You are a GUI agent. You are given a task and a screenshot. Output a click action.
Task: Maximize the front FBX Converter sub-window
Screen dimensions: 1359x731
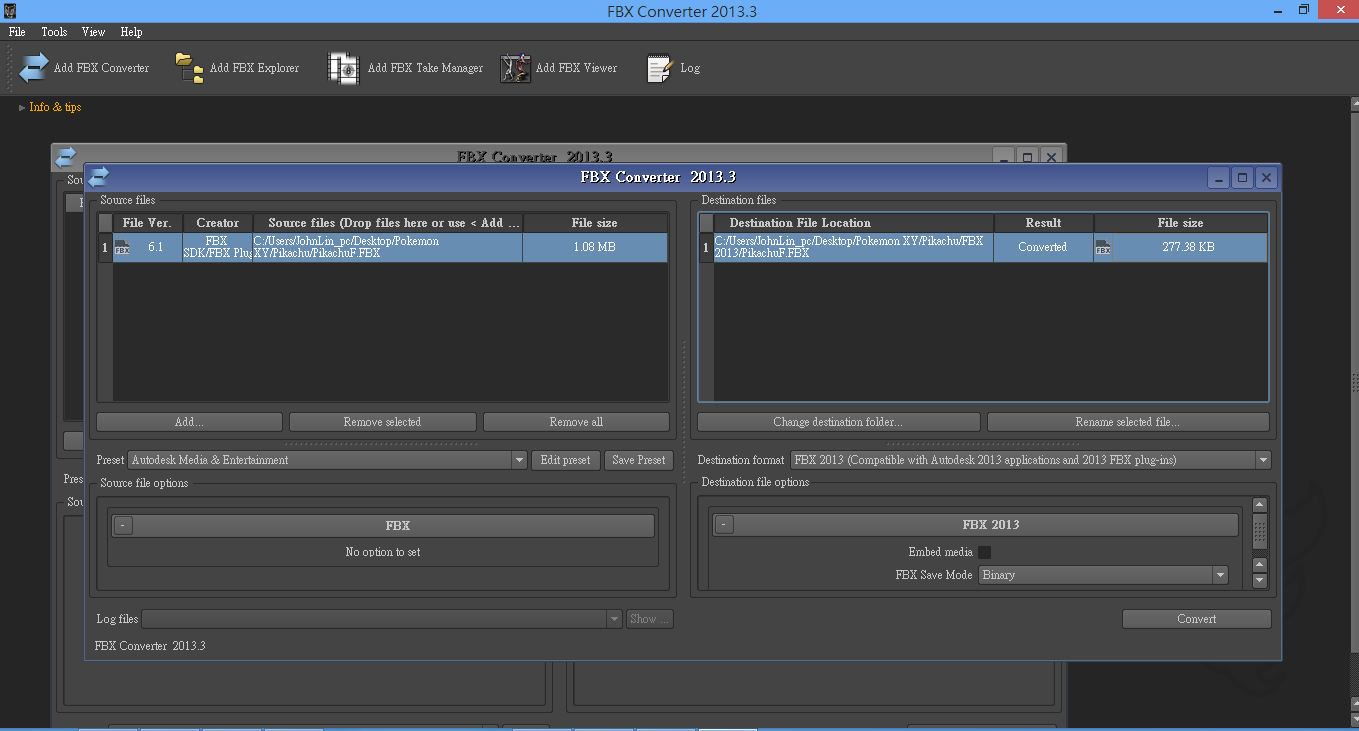click(1242, 178)
